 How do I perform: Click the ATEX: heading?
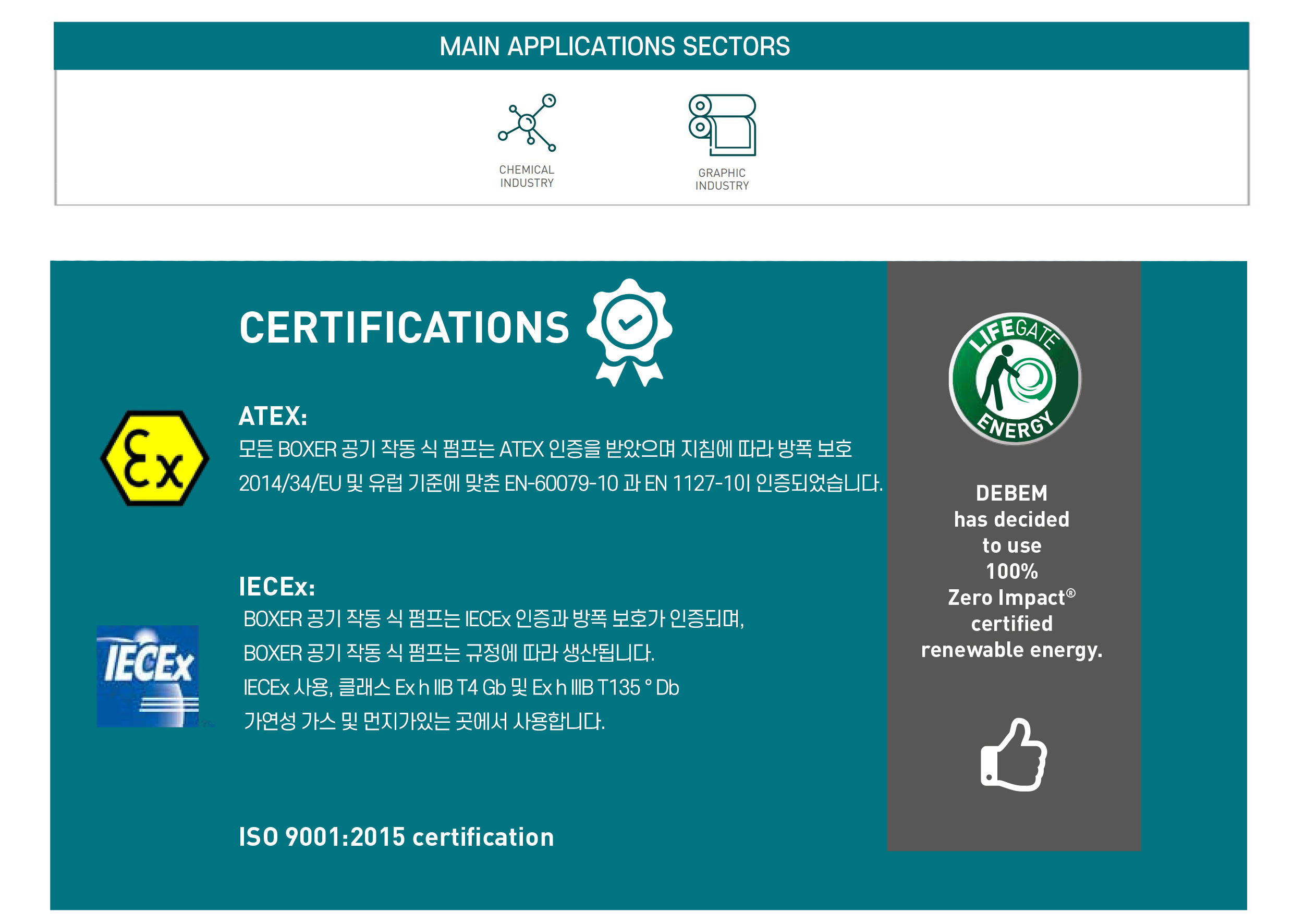(x=273, y=416)
